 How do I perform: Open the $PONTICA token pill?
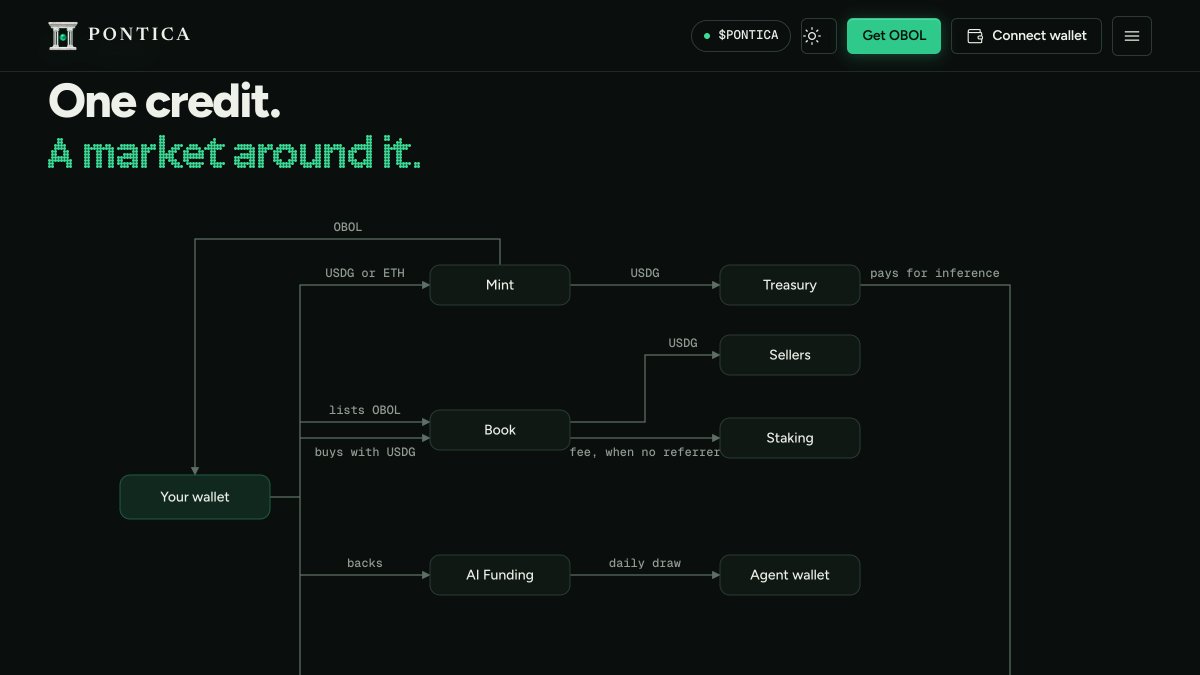[741, 36]
